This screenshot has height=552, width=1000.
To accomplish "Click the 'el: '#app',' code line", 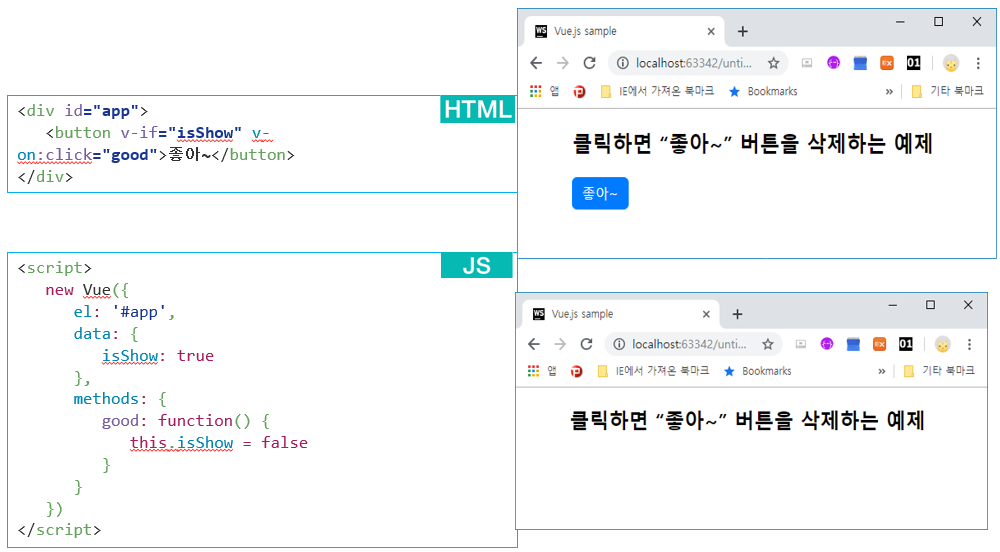I will 124,312.
